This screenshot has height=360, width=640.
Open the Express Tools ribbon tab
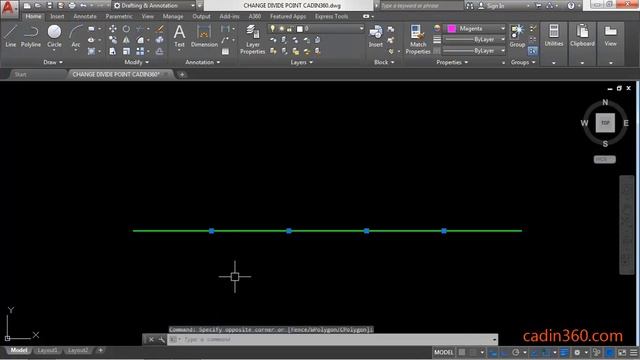[x=331, y=16]
